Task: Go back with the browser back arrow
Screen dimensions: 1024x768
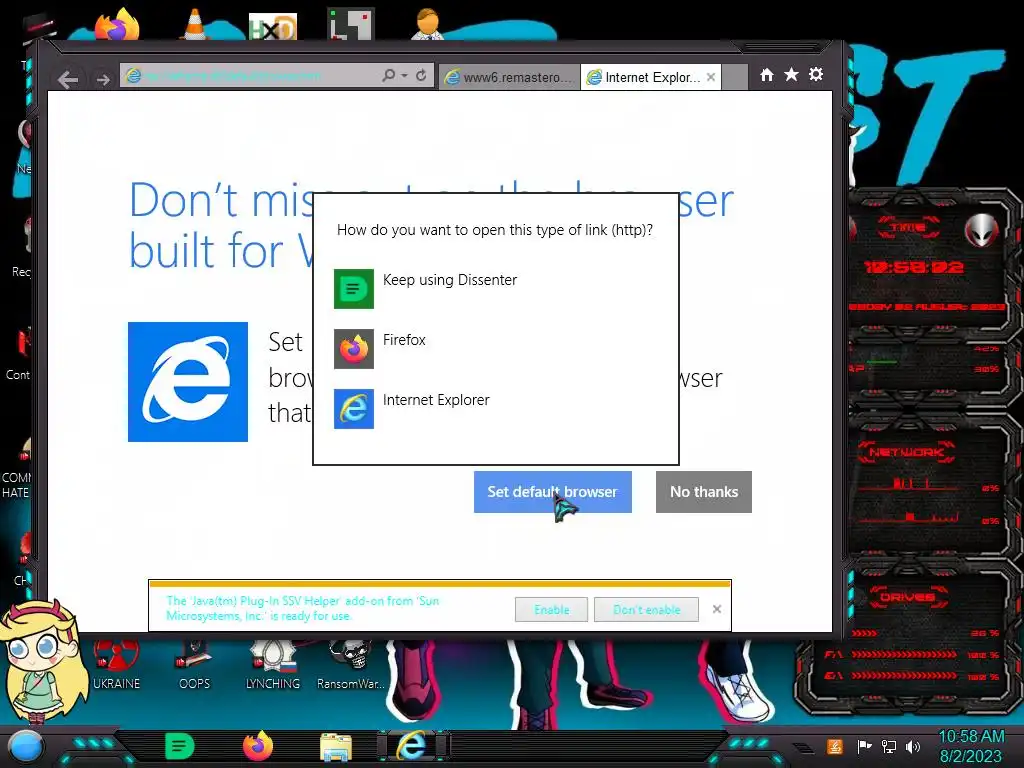Action: pyautogui.click(x=67, y=80)
